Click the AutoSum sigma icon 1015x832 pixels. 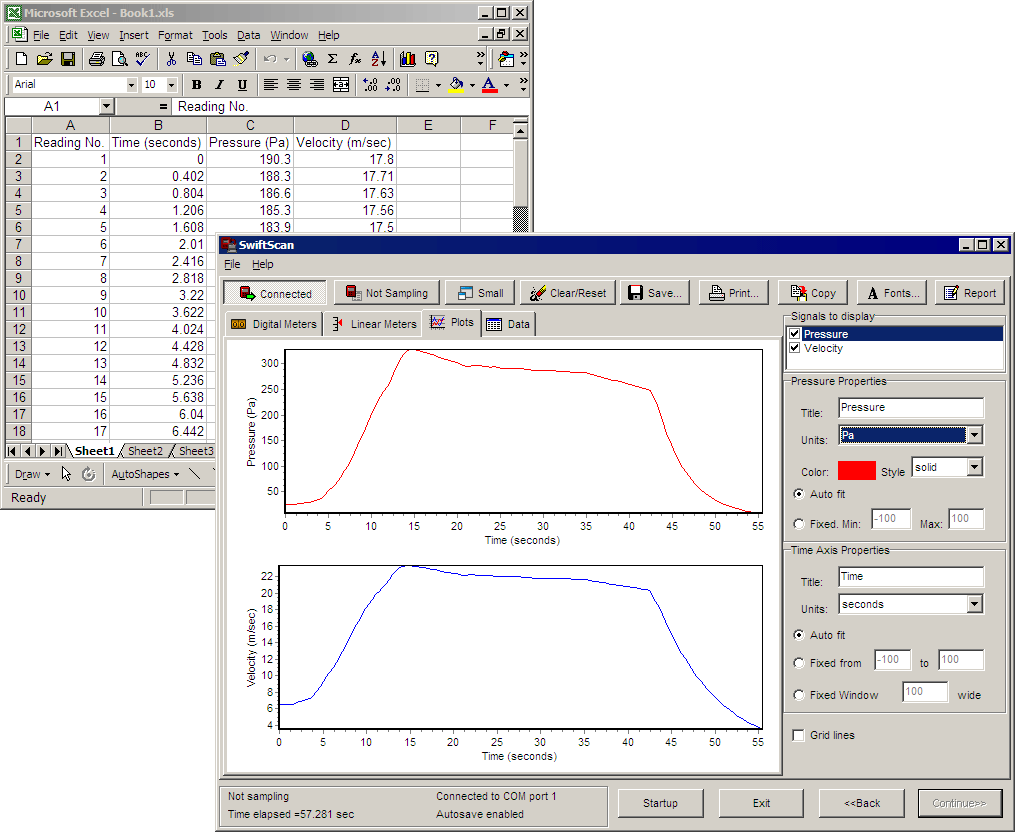(332, 59)
